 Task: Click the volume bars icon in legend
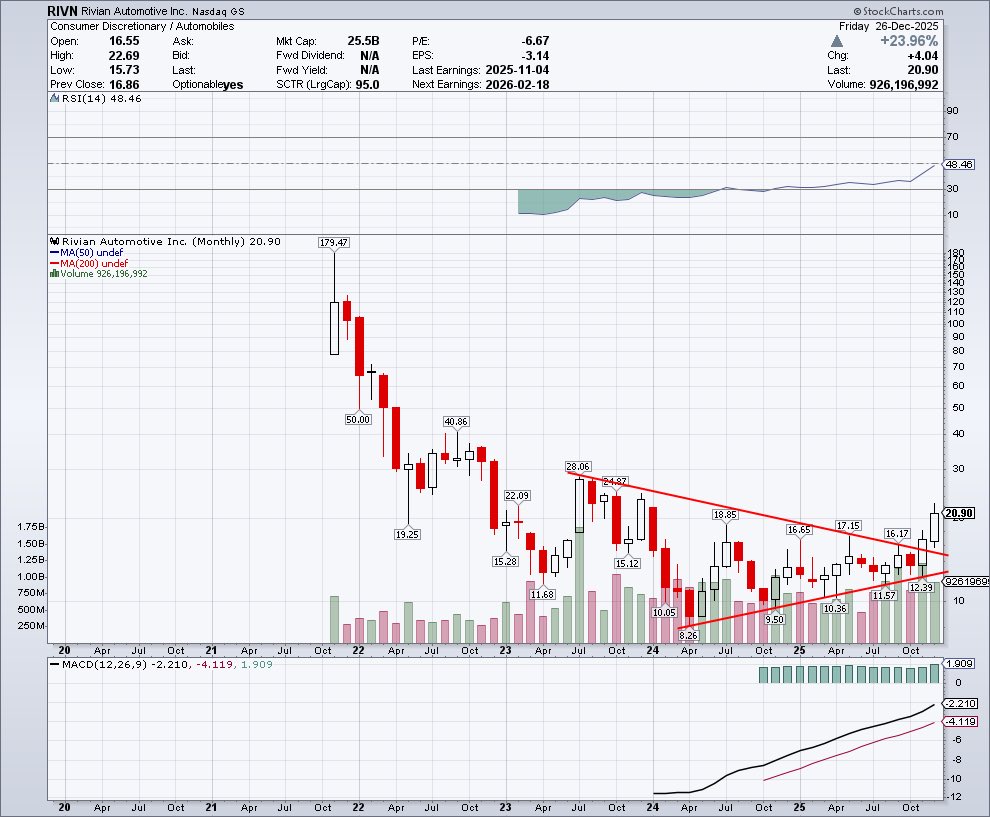coord(54,273)
